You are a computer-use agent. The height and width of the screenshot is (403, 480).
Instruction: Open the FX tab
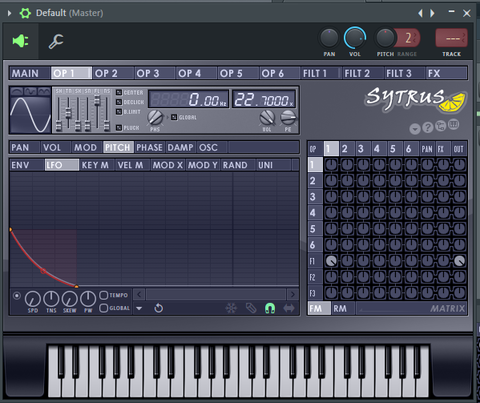tap(447, 73)
